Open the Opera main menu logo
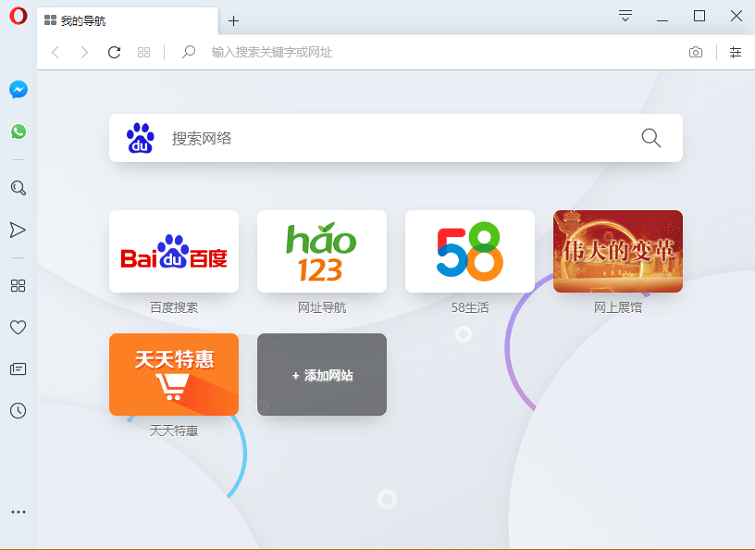Image resolution: width=755 pixels, height=550 pixels. 18,19
